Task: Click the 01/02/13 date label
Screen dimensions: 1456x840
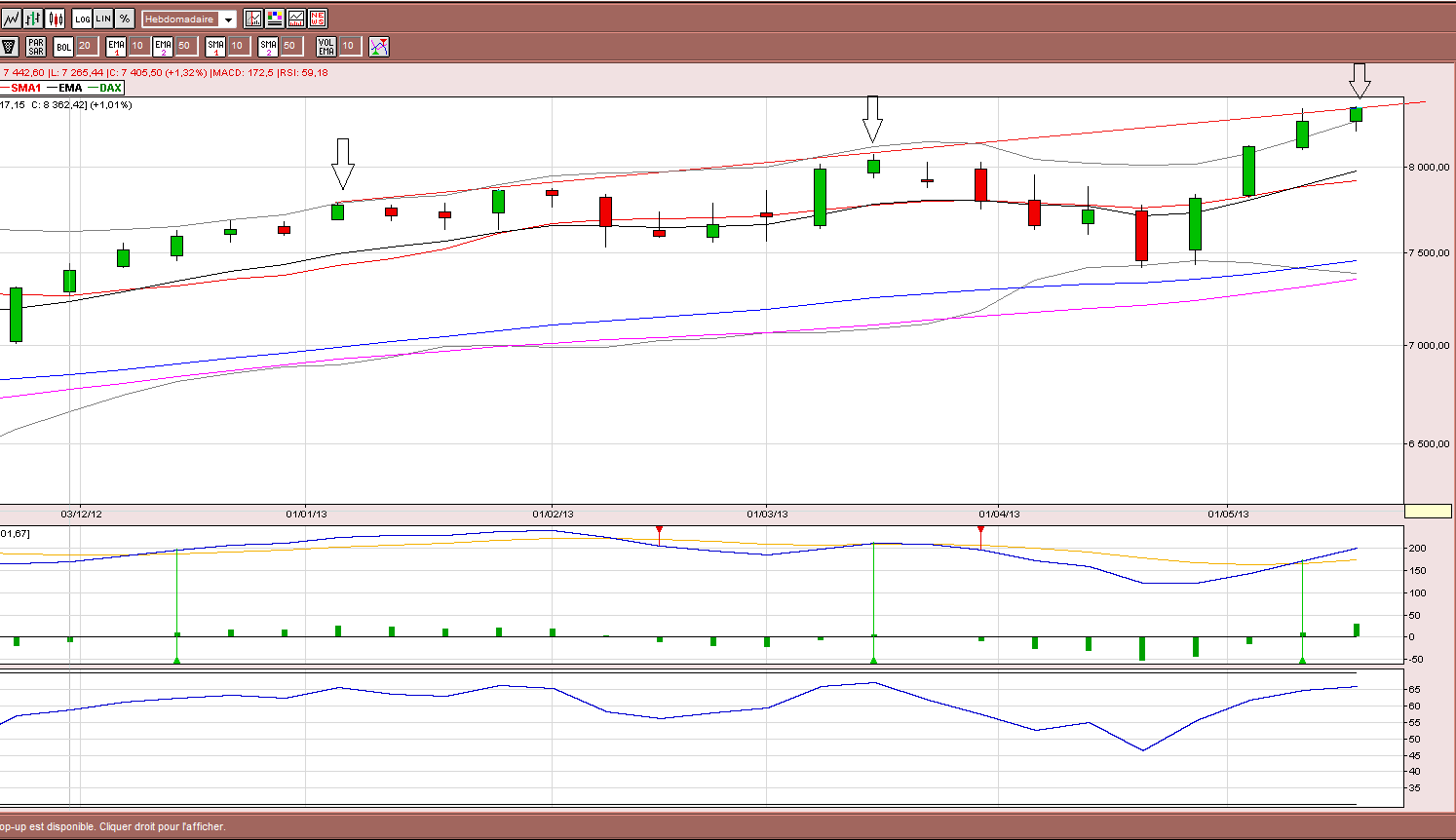Action: [553, 514]
